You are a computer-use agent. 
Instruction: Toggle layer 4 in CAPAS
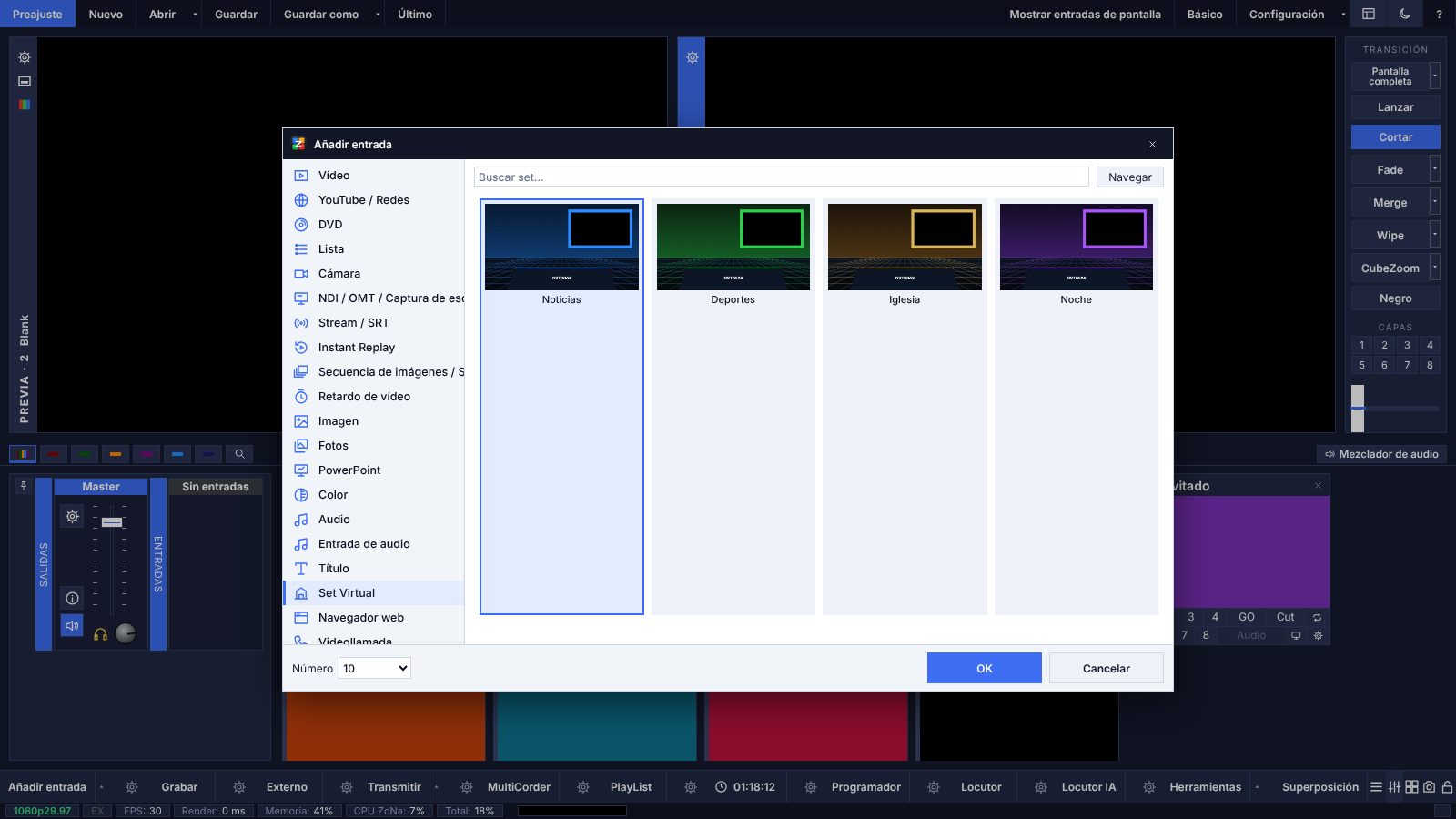(x=1430, y=345)
